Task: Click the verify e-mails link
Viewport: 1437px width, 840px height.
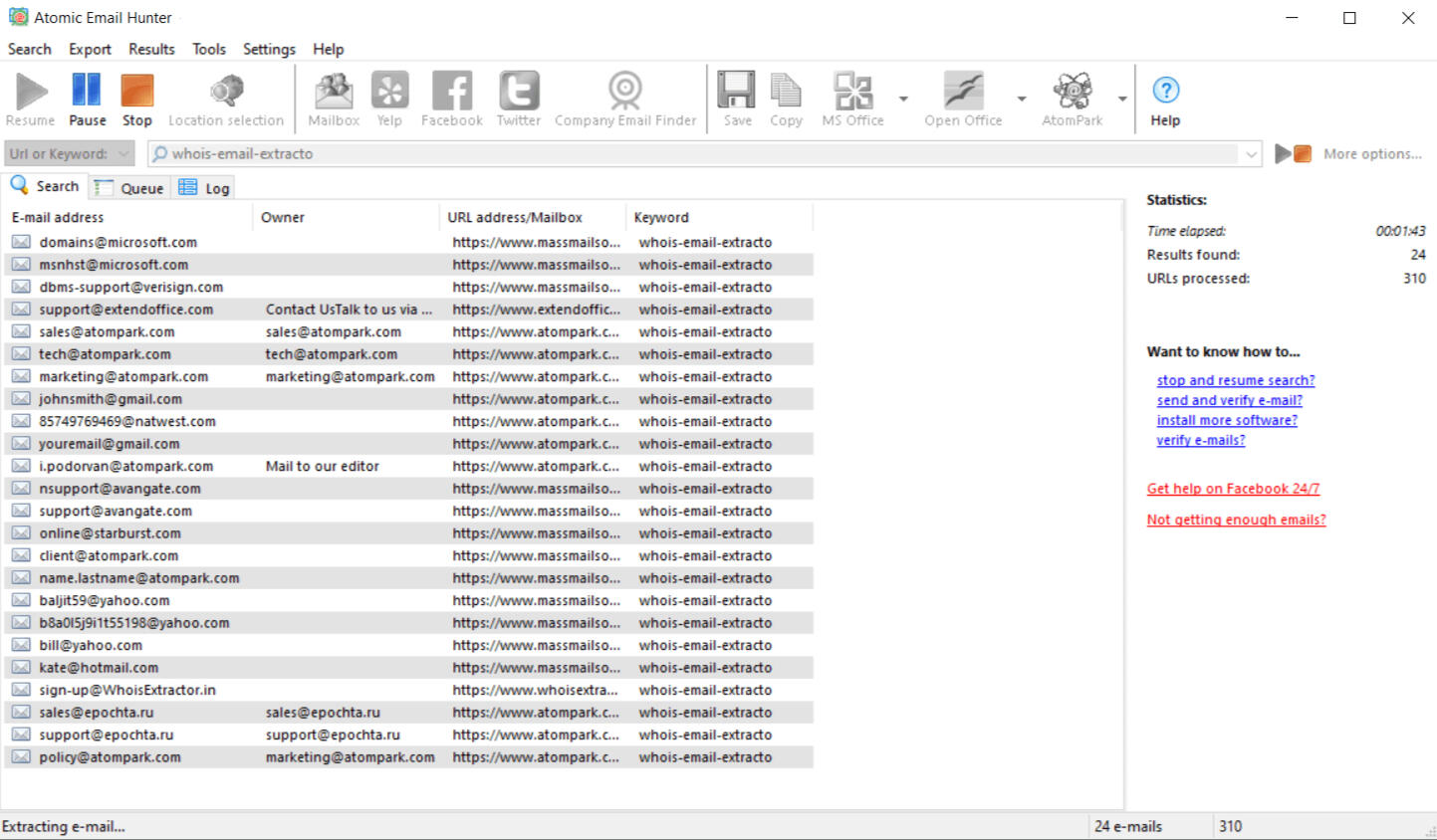Action: (x=1200, y=440)
